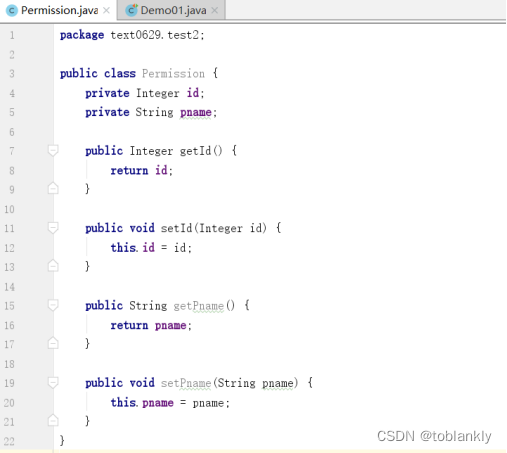Screen dimensions: 507x453
Task: Click the 'setPname' method name
Action: (186, 383)
